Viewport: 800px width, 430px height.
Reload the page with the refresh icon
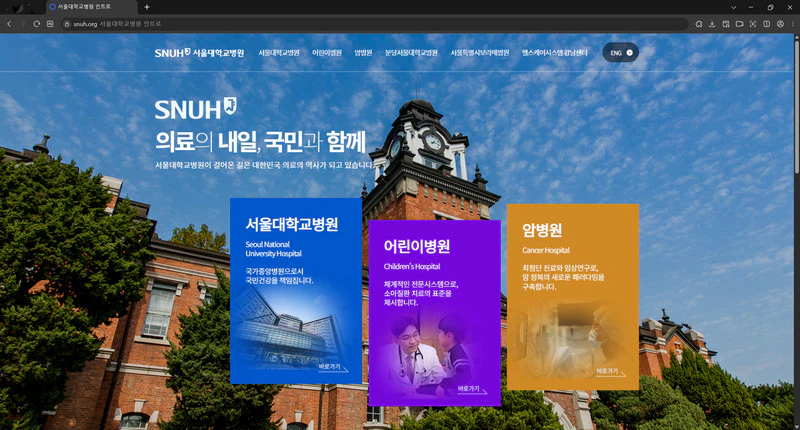[x=37, y=24]
